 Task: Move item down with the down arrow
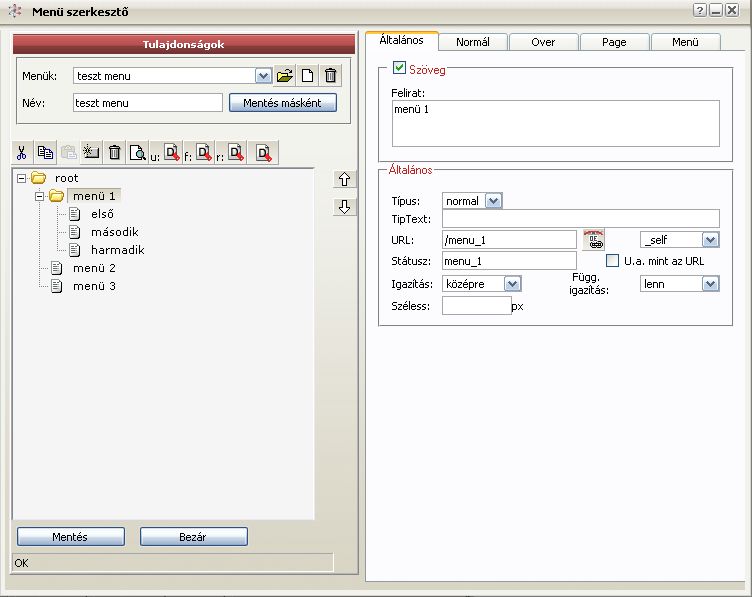pyautogui.click(x=344, y=207)
